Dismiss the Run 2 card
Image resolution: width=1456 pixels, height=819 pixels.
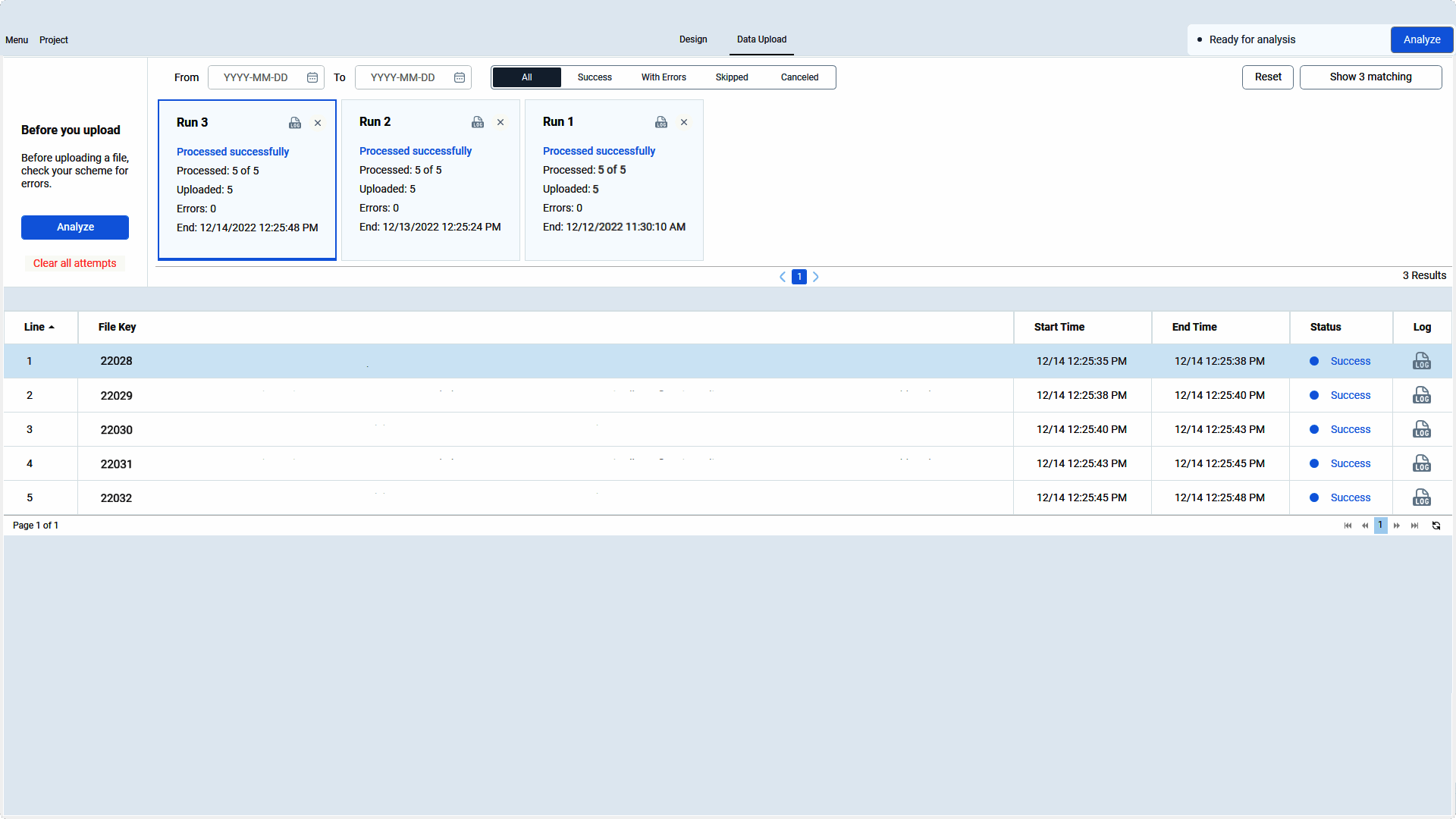click(x=500, y=122)
